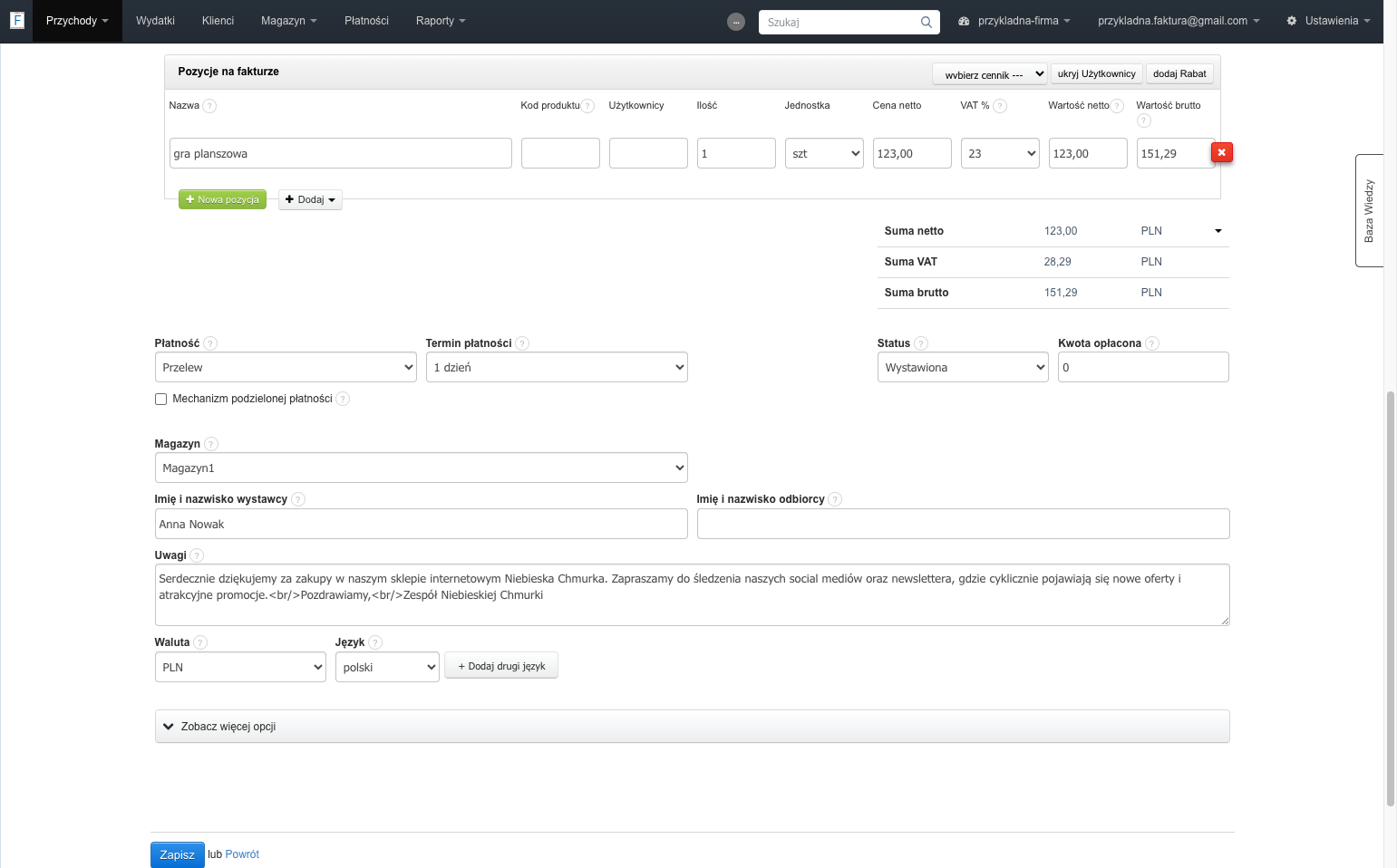Click the search magnifier icon
The height and width of the screenshot is (868, 1397).
tap(926, 23)
